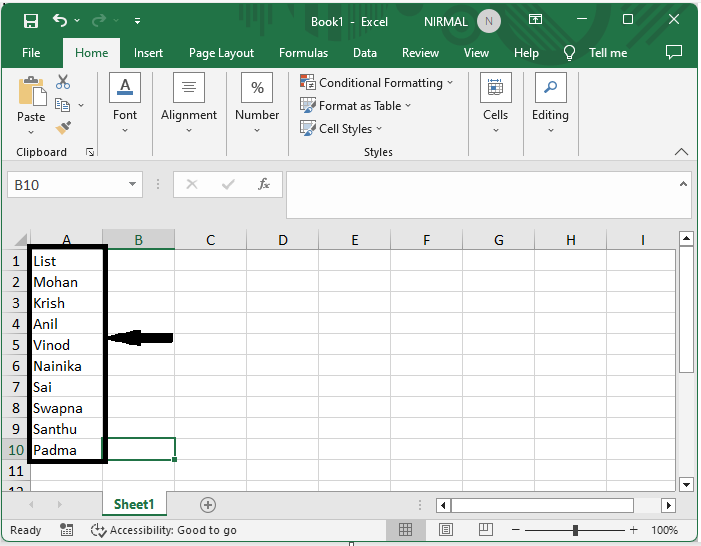Click Accessibility: Good to go status

click(x=164, y=530)
